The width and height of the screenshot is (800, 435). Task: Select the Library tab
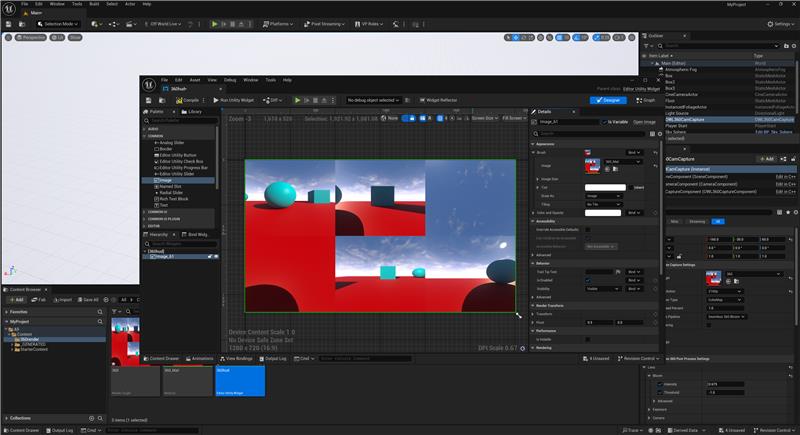click(x=192, y=112)
